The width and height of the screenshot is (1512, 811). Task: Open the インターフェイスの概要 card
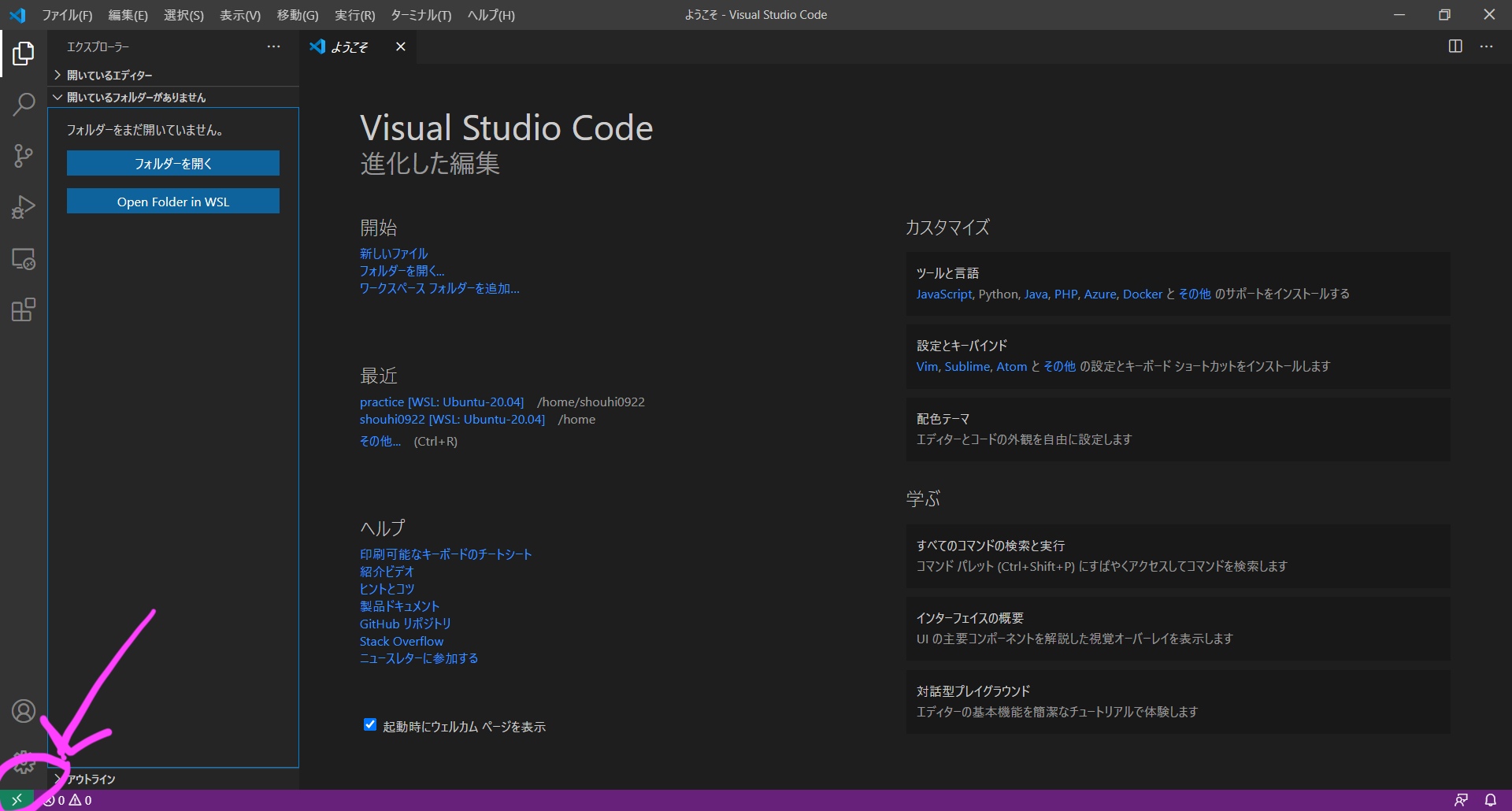[1178, 628]
